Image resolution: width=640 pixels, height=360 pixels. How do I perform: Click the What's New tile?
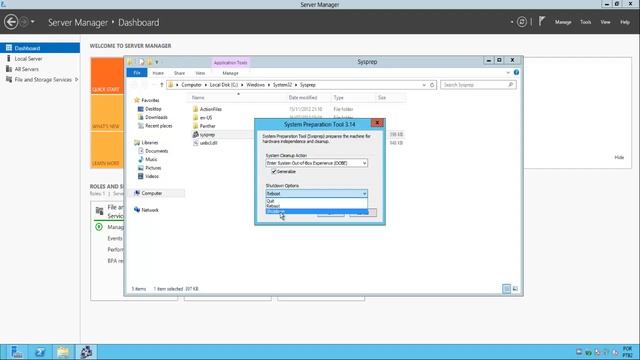[107, 113]
